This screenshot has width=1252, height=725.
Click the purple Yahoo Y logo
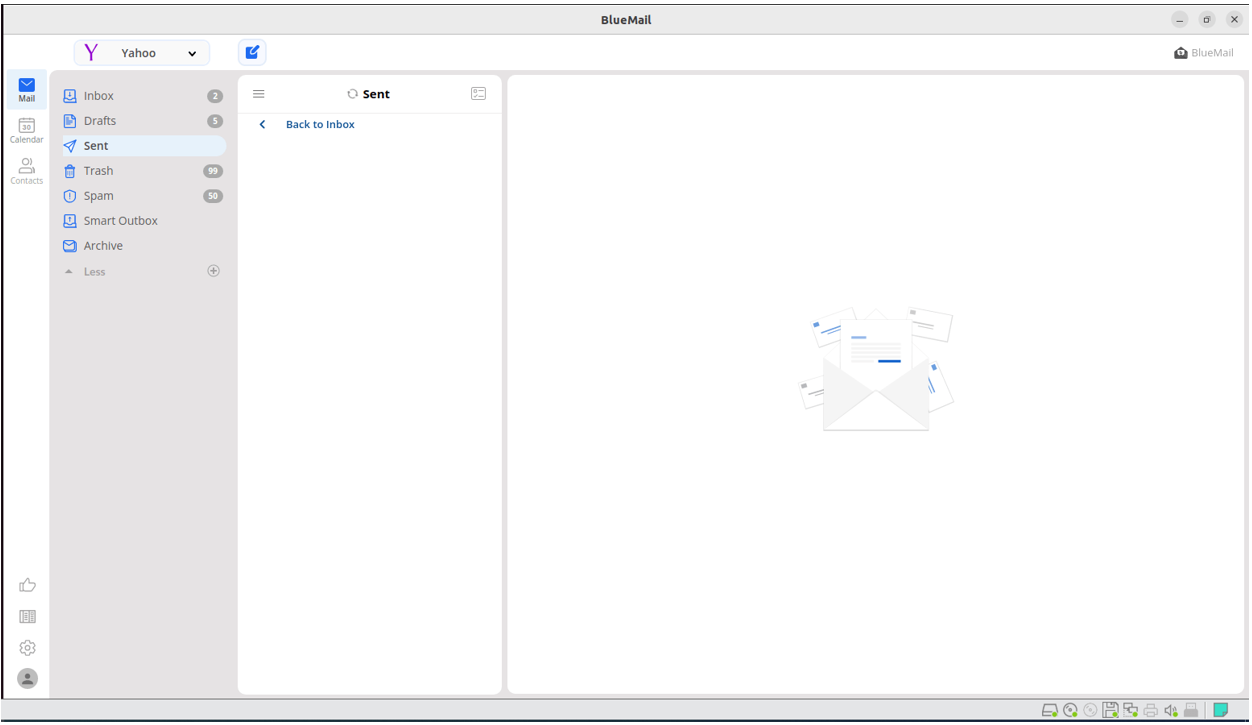click(91, 53)
